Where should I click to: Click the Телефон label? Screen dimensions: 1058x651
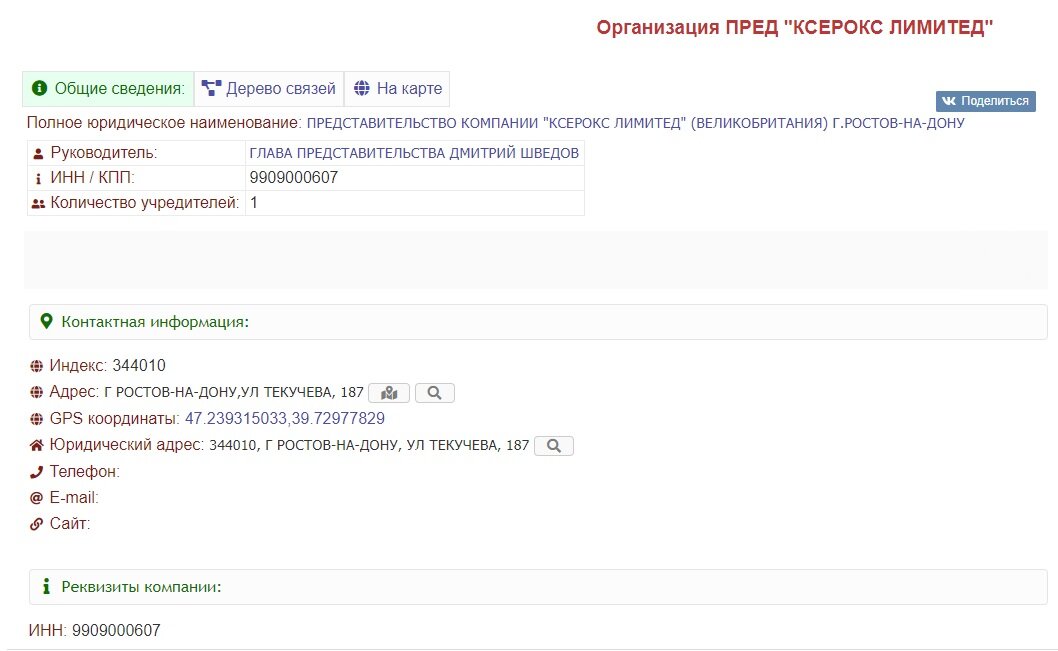pos(84,472)
